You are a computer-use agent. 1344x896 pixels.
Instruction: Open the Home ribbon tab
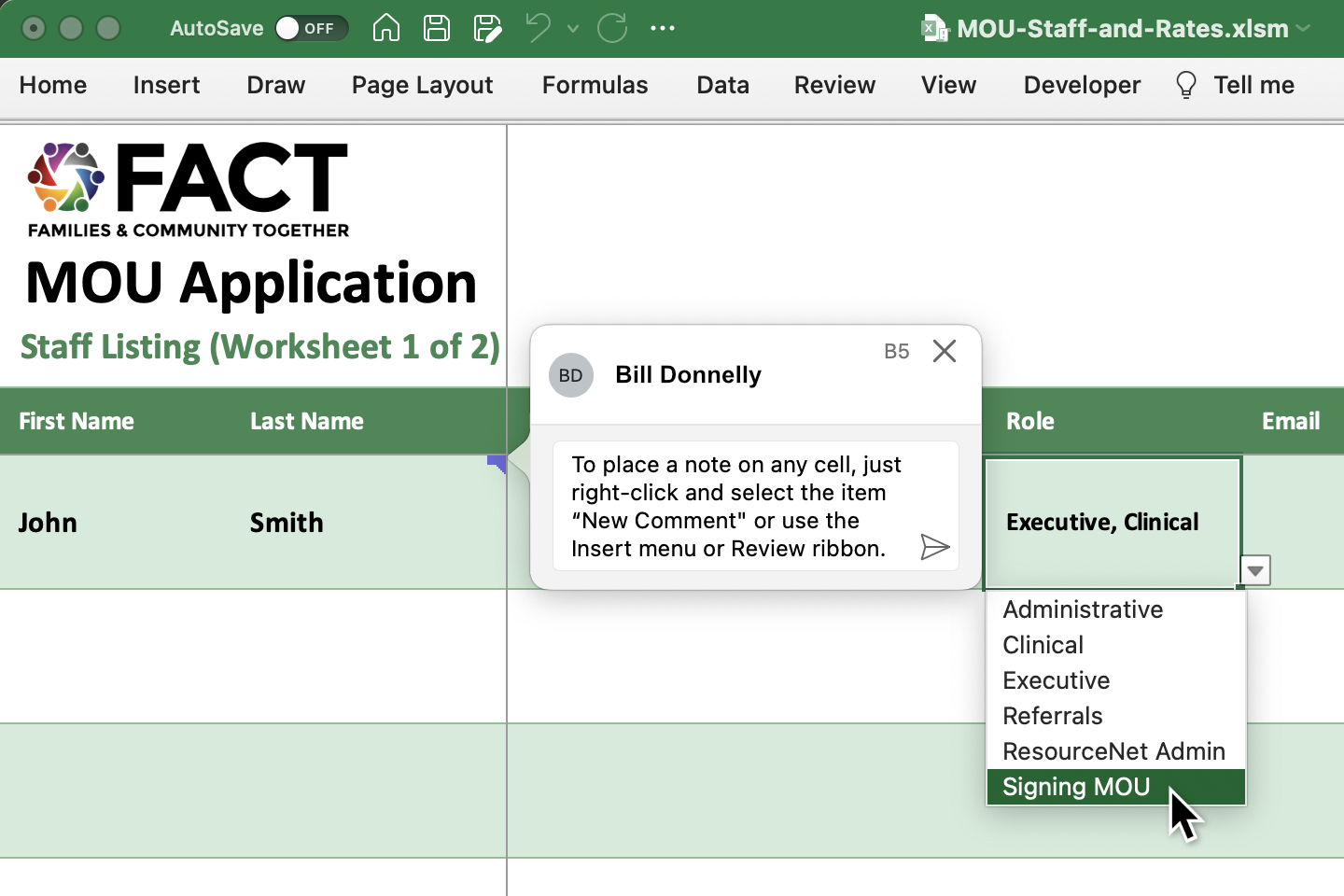(x=53, y=85)
